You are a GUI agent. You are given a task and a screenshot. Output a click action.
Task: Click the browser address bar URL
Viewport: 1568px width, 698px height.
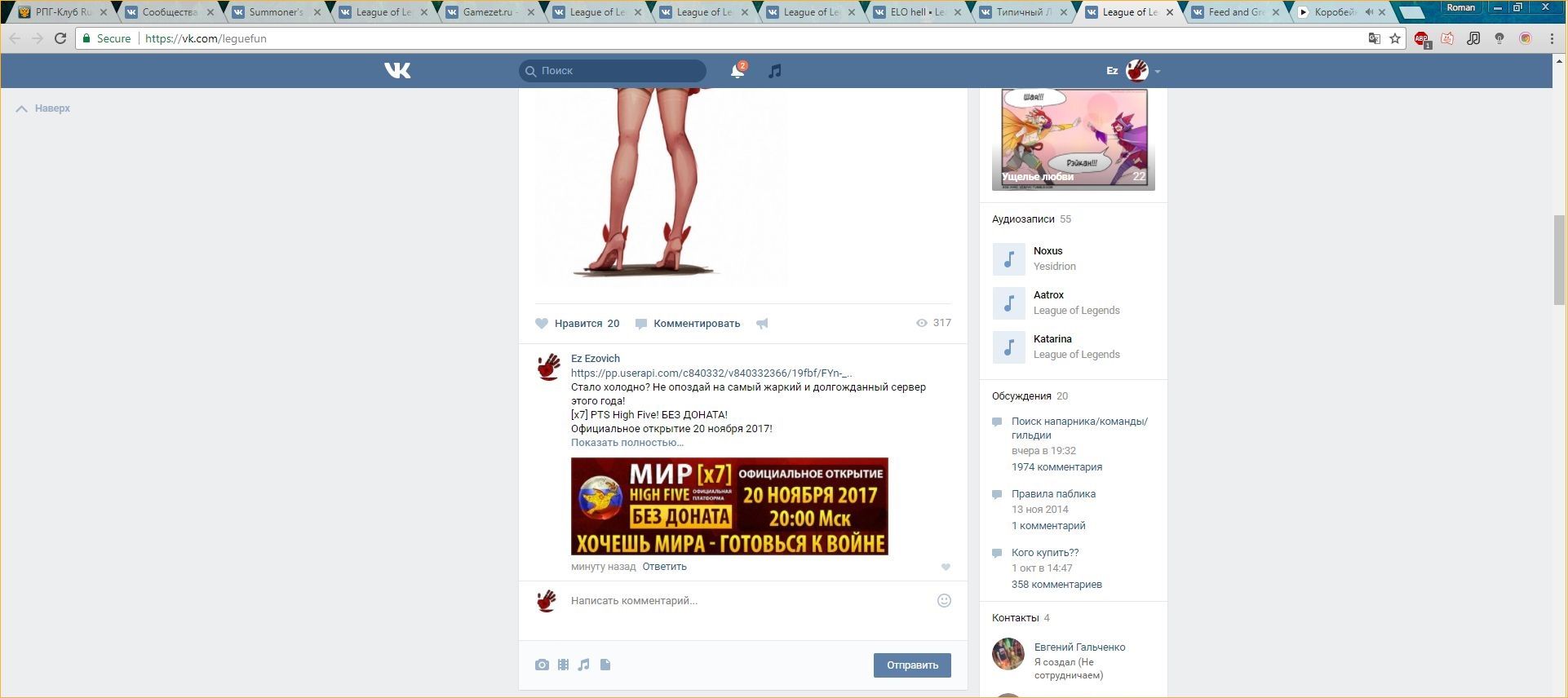coord(206,38)
